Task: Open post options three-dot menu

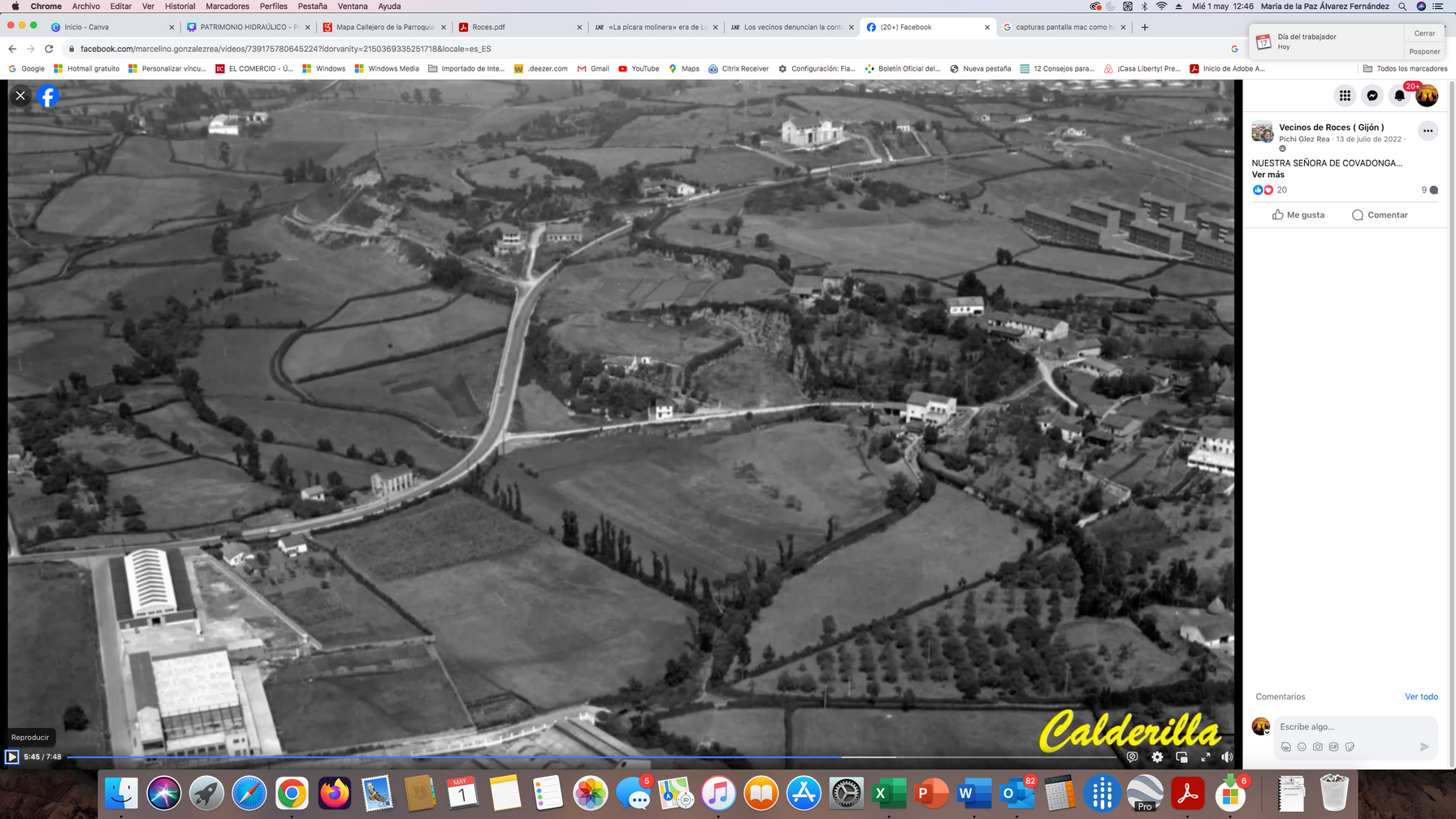Action: tap(1428, 131)
